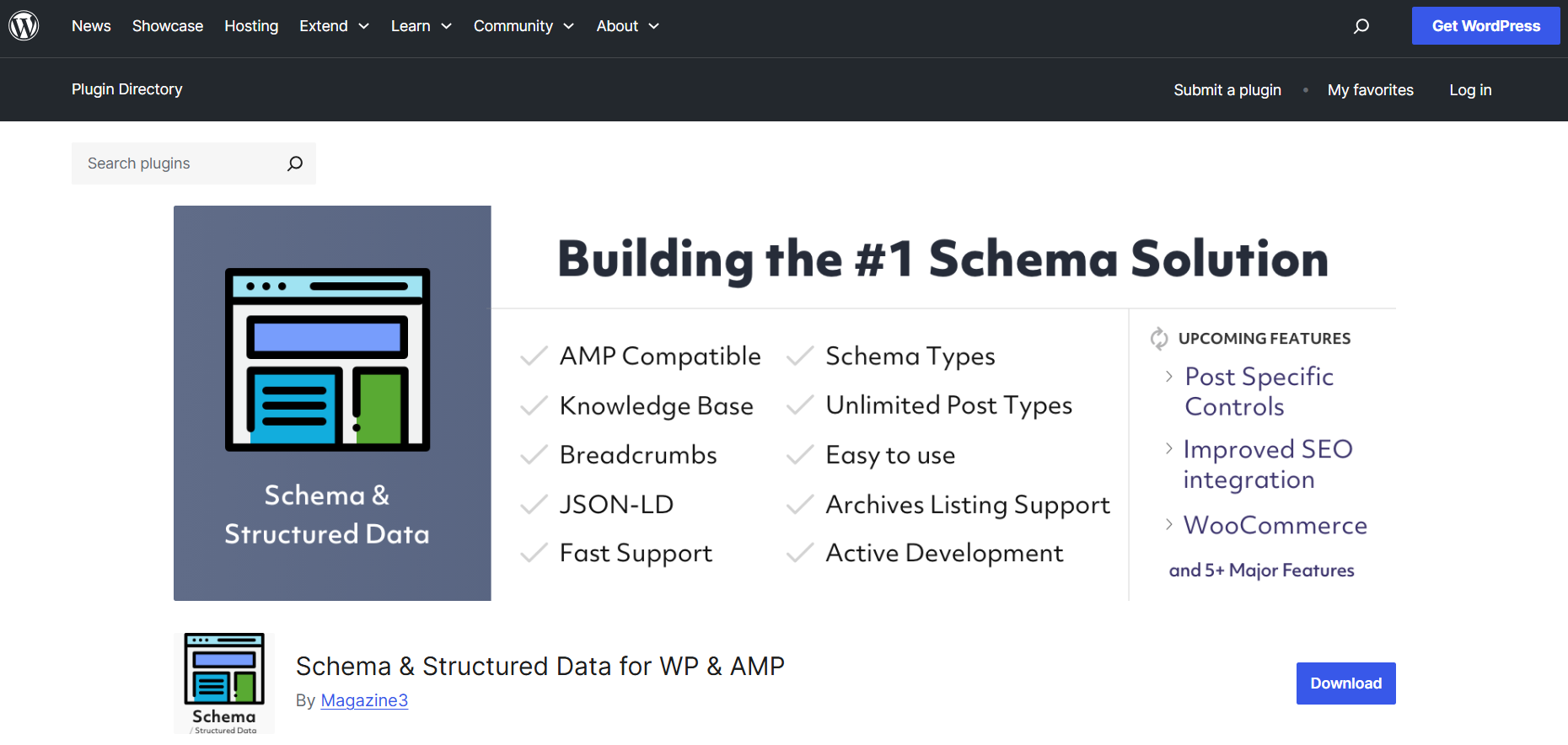1568x745 pixels.
Task: Click the Schema banner image
Action: (x=785, y=403)
